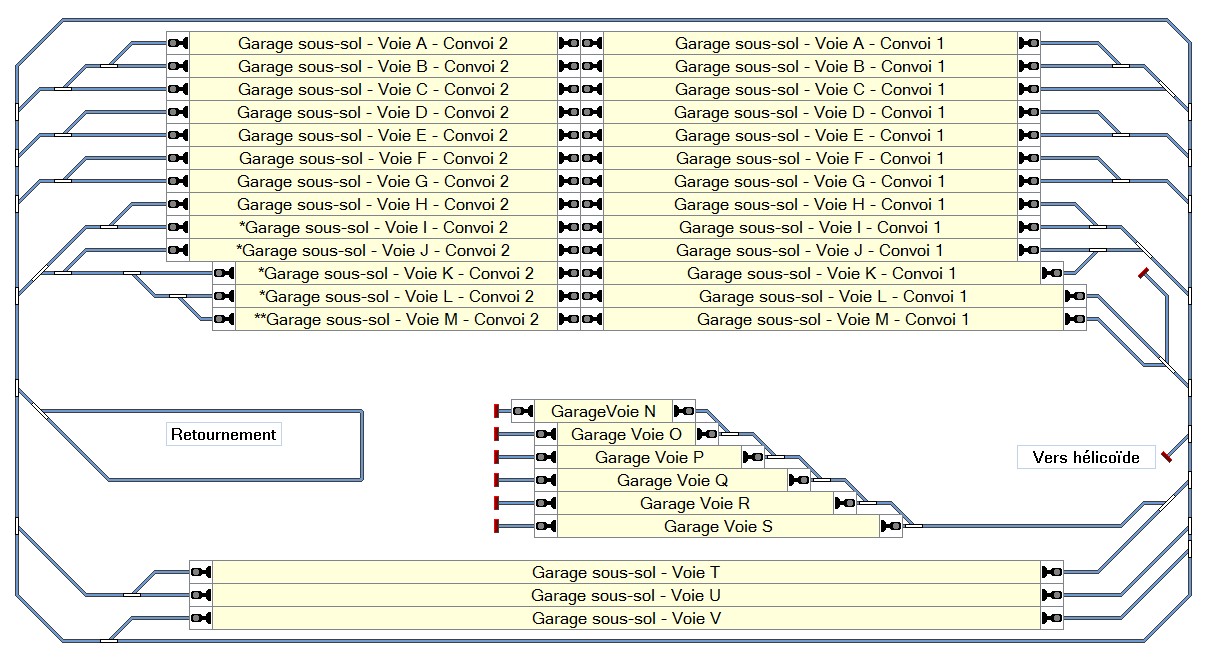This screenshot has width=1207, height=666.
Task: Click signal icon left of Voie U
Action: point(201,595)
